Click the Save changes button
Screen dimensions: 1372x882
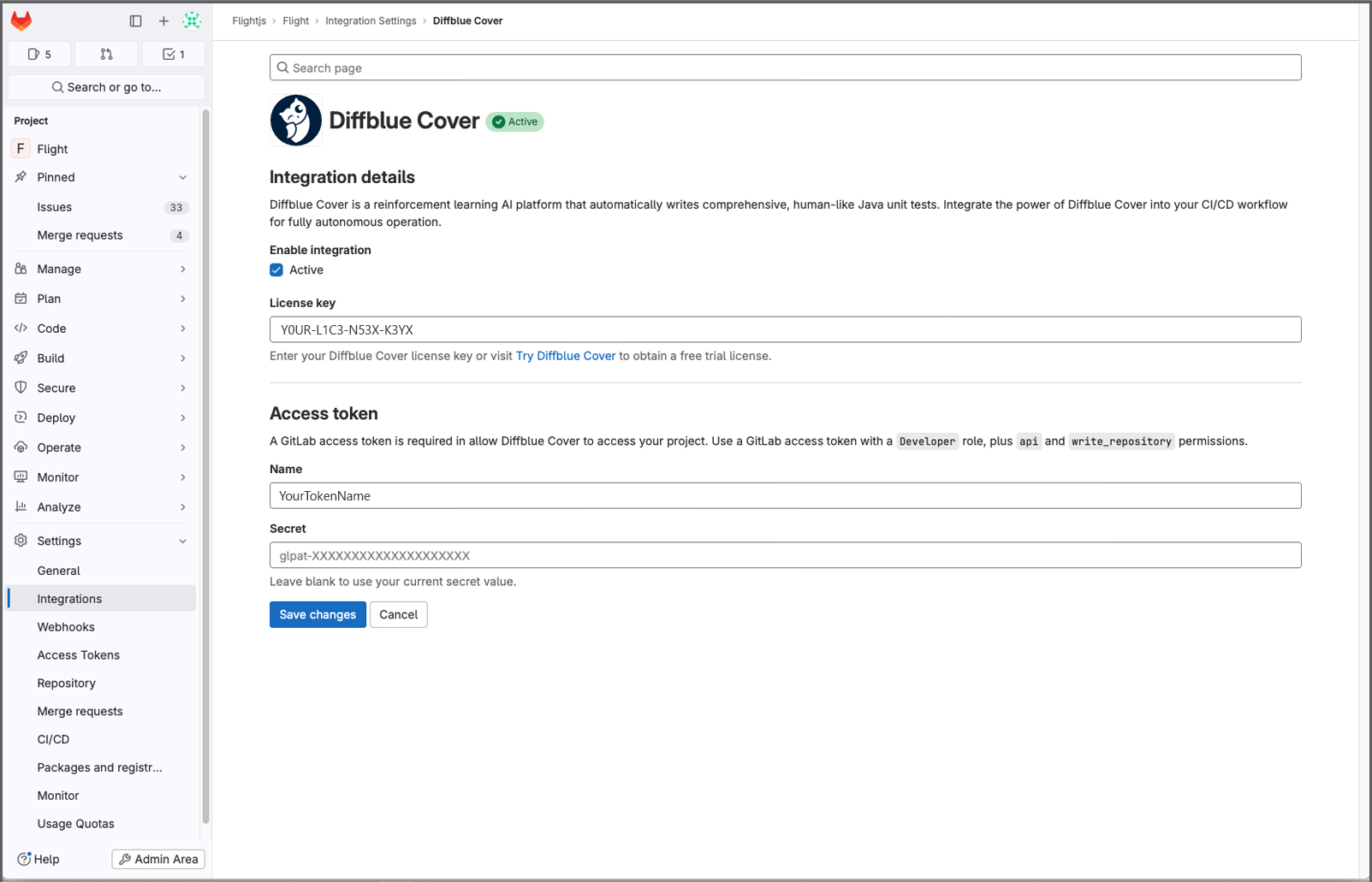point(318,614)
